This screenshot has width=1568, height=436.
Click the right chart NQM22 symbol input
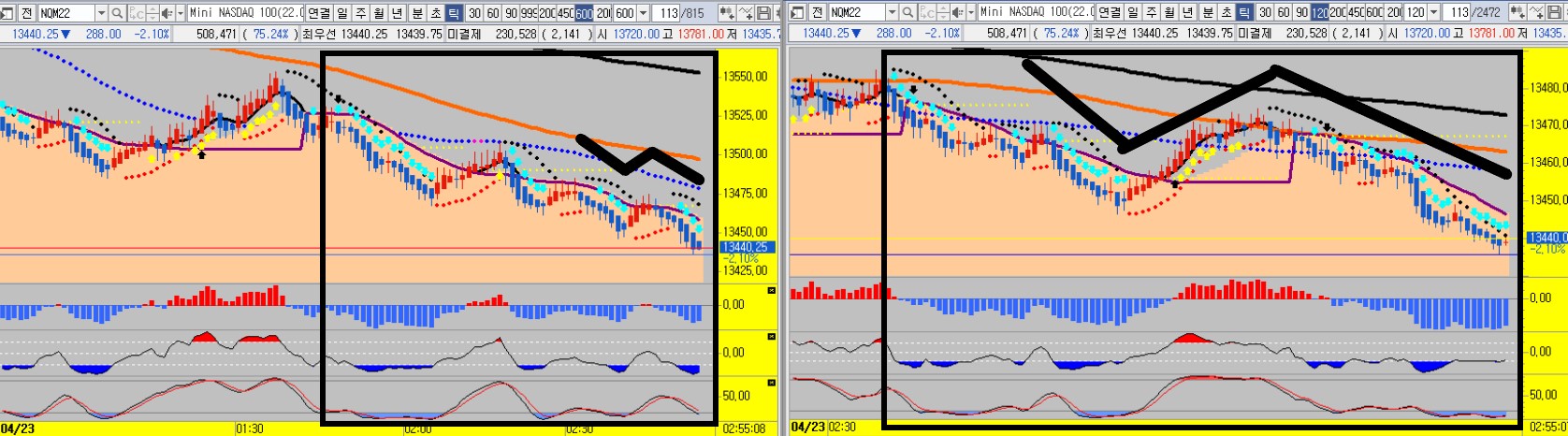[856, 13]
